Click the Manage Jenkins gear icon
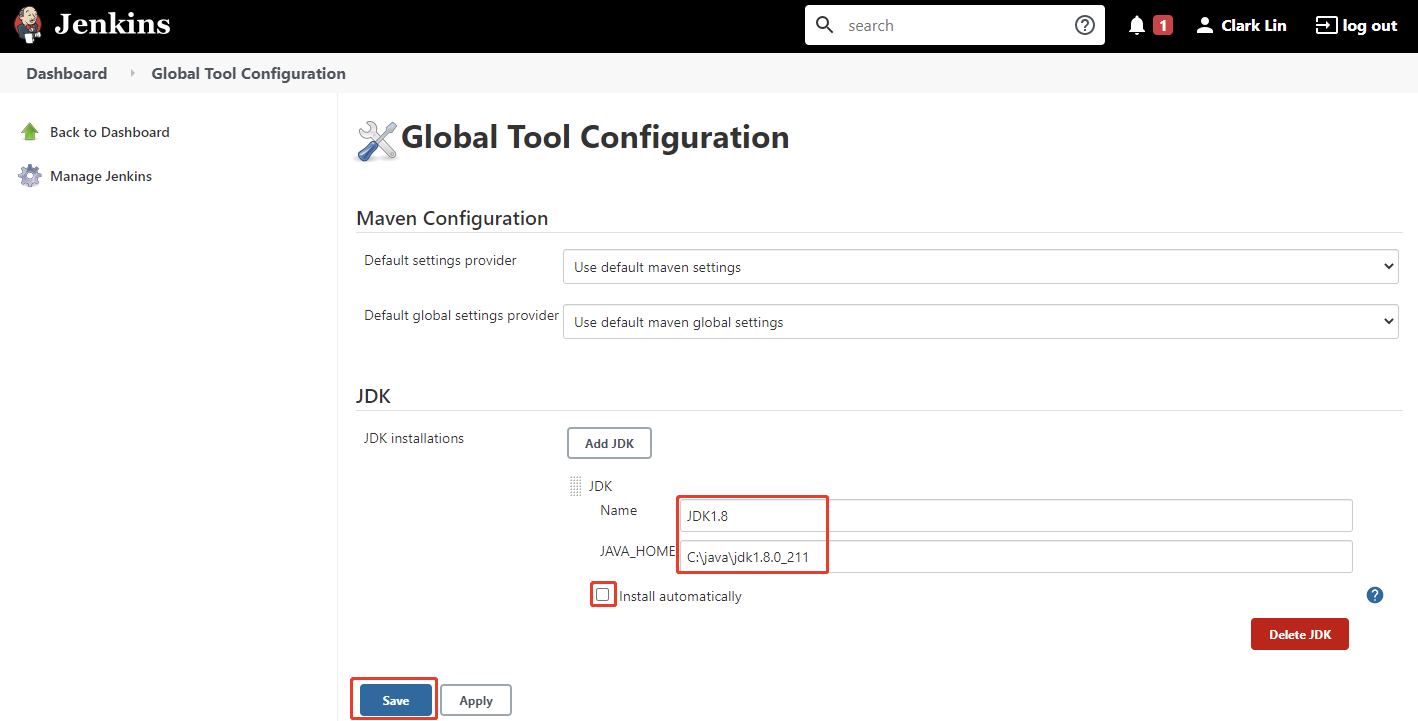 [x=30, y=176]
